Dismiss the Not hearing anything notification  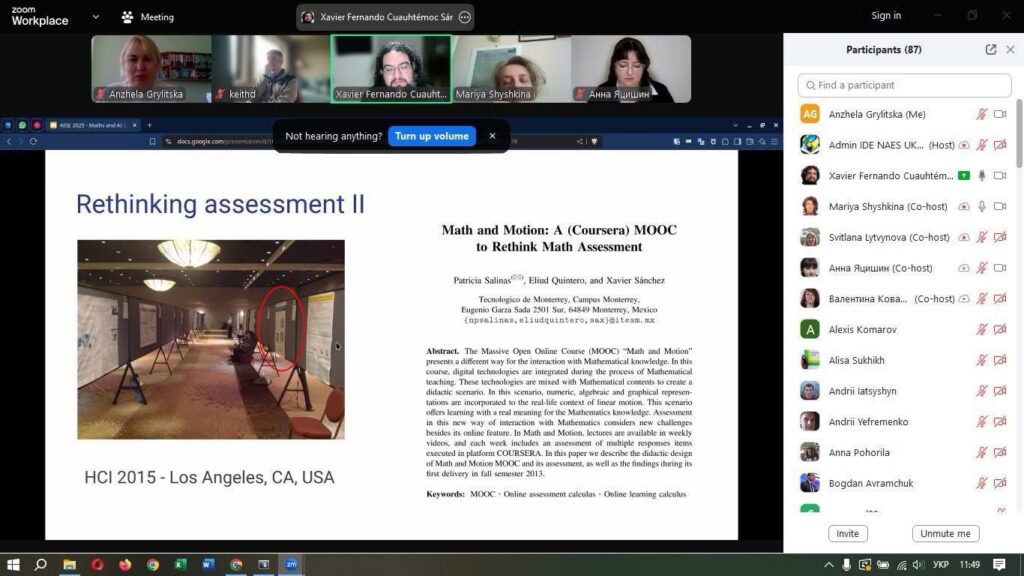click(x=492, y=136)
